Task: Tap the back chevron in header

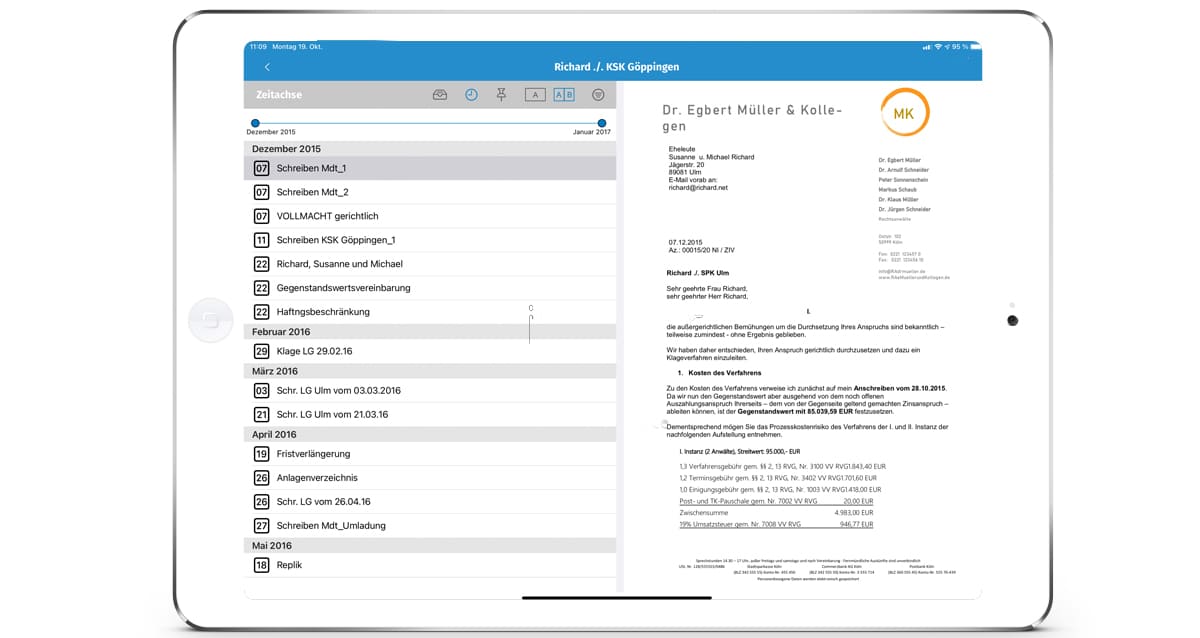Action: [x=267, y=67]
